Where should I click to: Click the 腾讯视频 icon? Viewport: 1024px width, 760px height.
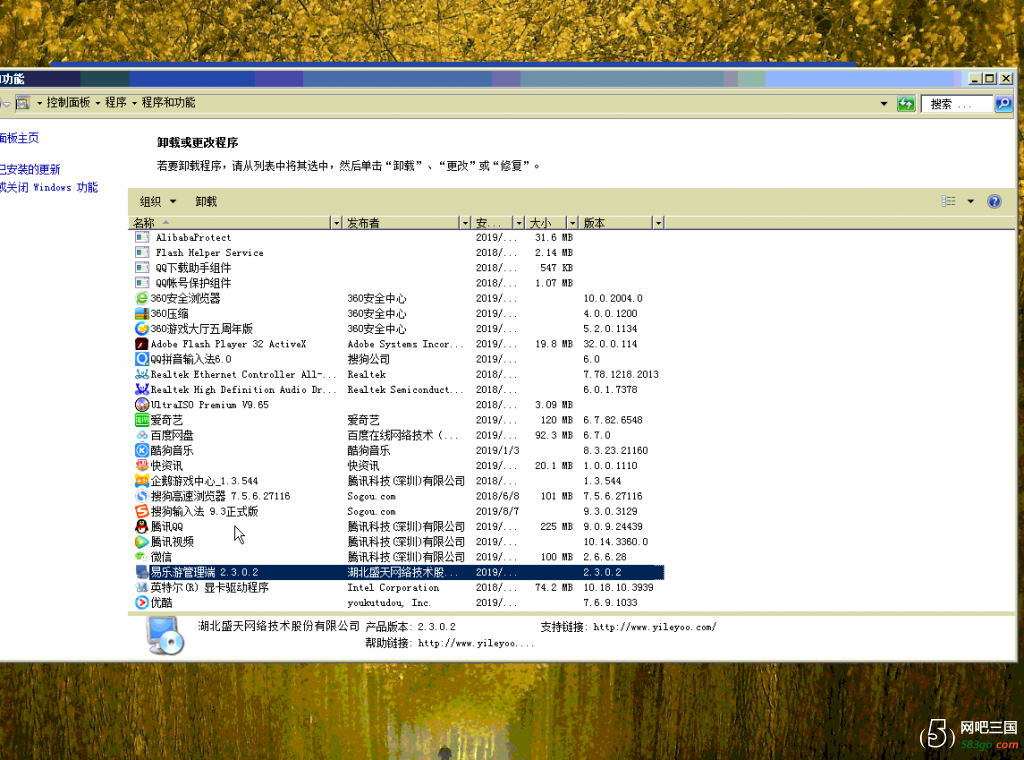point(142,542)
